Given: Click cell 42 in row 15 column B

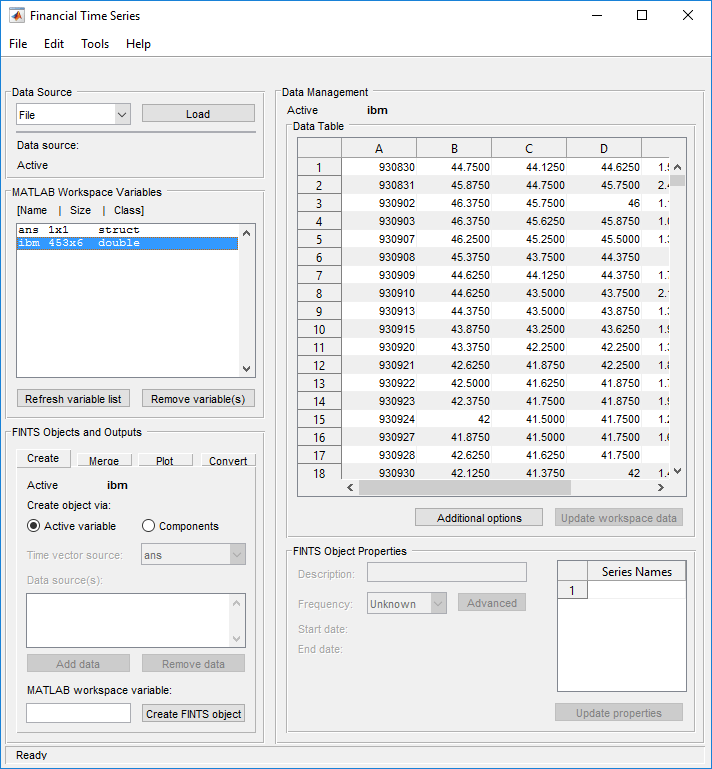Looking at the screenshot, I should coord(454,419).
